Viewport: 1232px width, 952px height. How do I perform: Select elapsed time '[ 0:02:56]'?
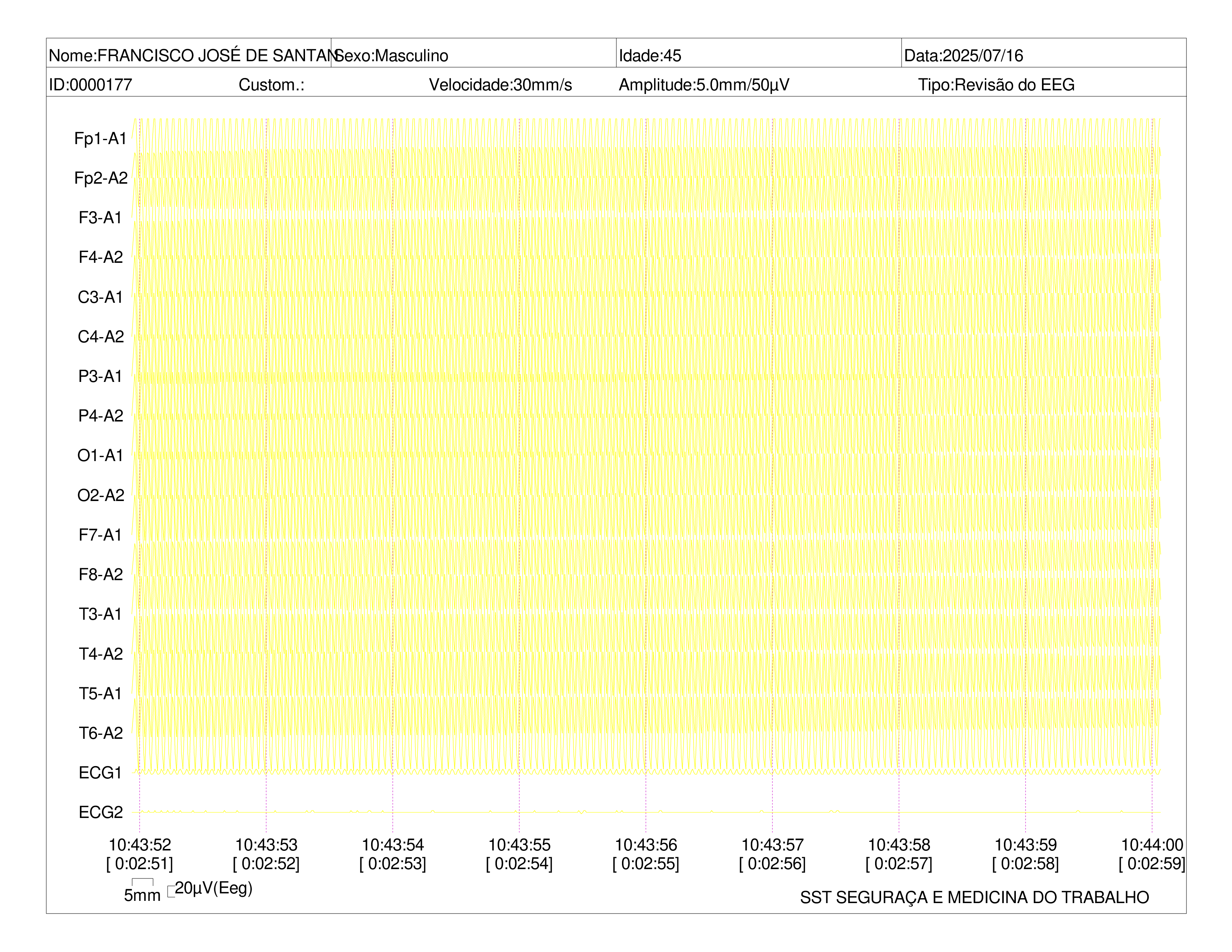[x=772, y=864]
